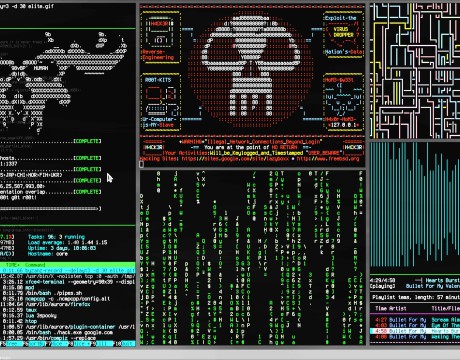
Task: Select the F7 Nice - key in htop footer
Action: pos(57,343)
